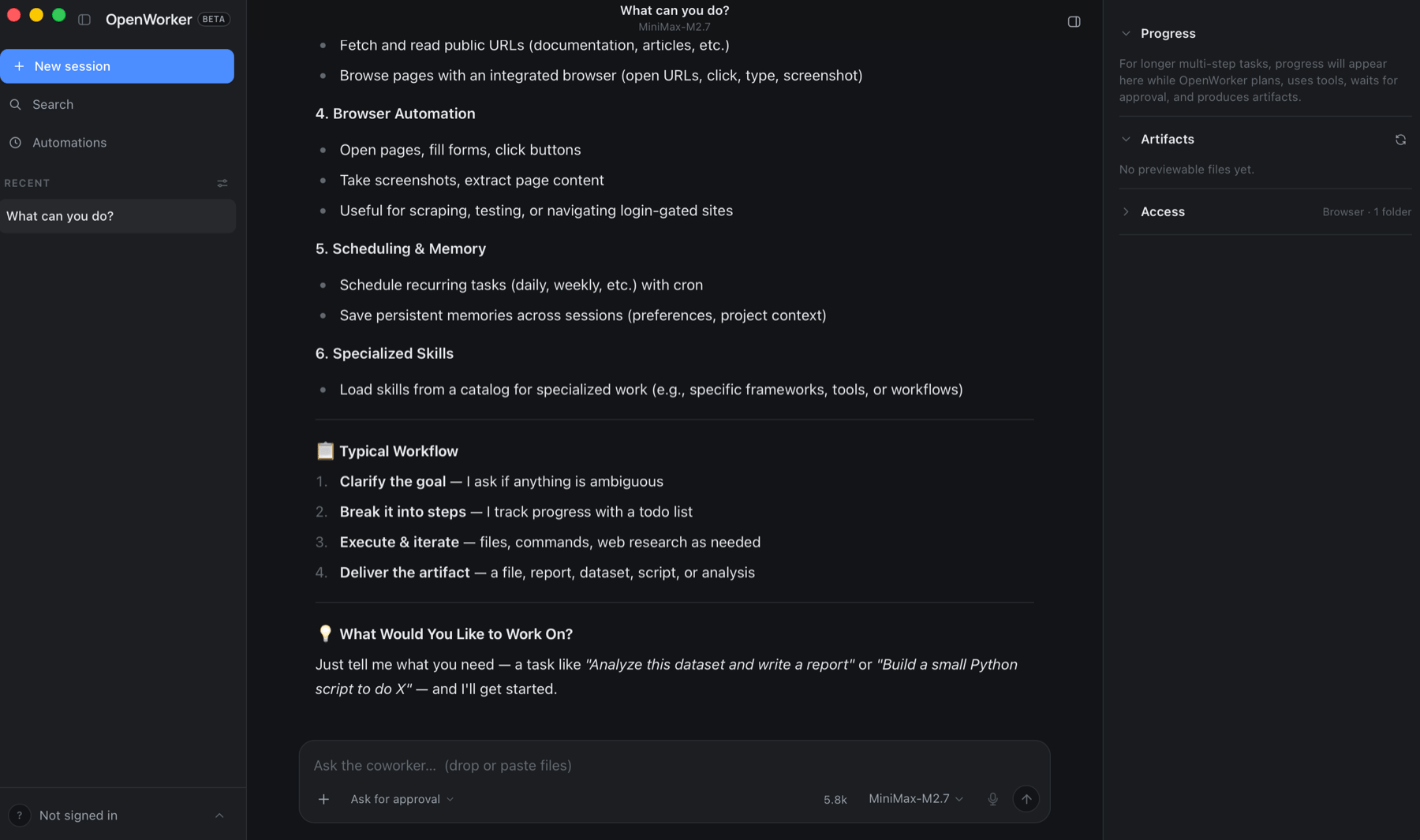This screenshot has width=1420, height=840.
Task: Collapse the Progress section
Action: point(1126,33)
